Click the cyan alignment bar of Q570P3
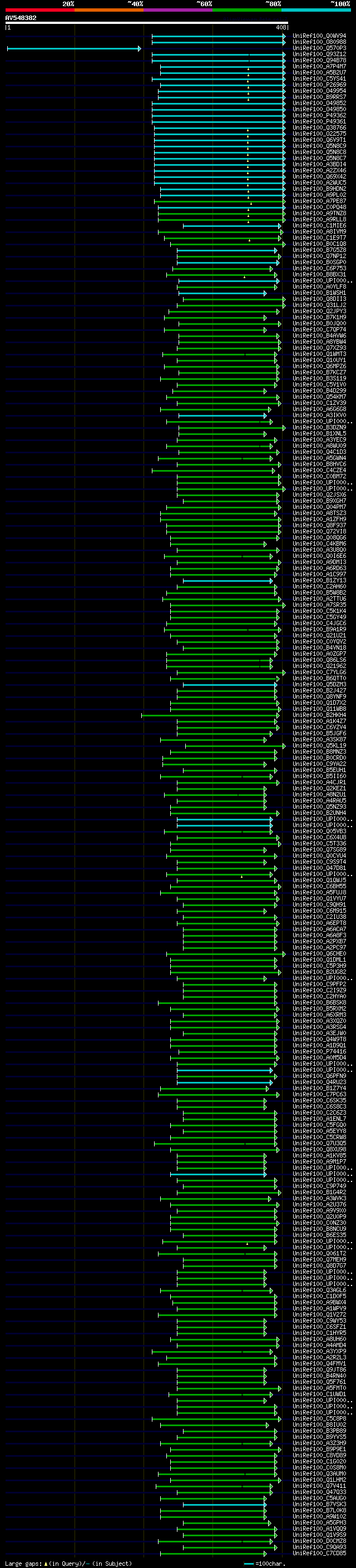This screenshot has height=1568, width=356. pyautogui.click(x=73, y=49)
